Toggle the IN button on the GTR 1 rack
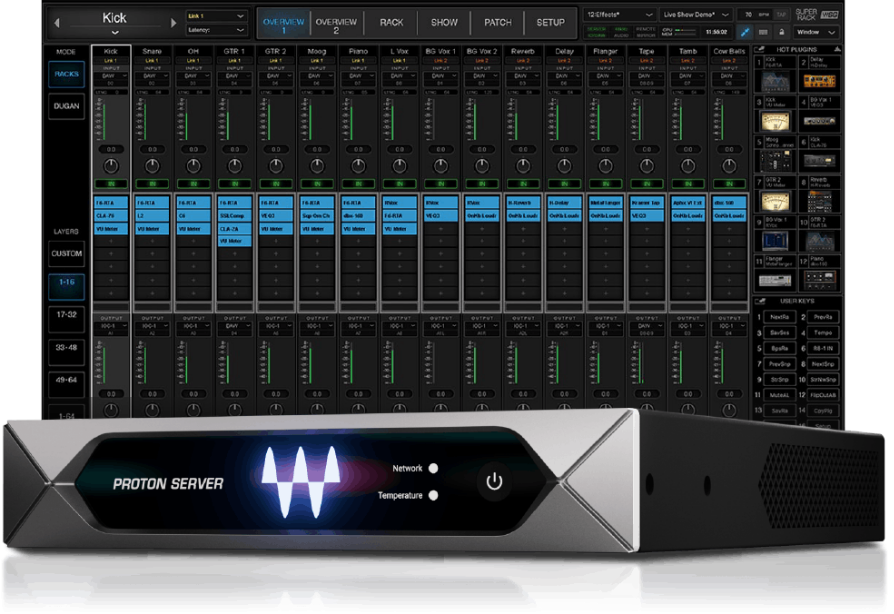 [x=235, y=184]
